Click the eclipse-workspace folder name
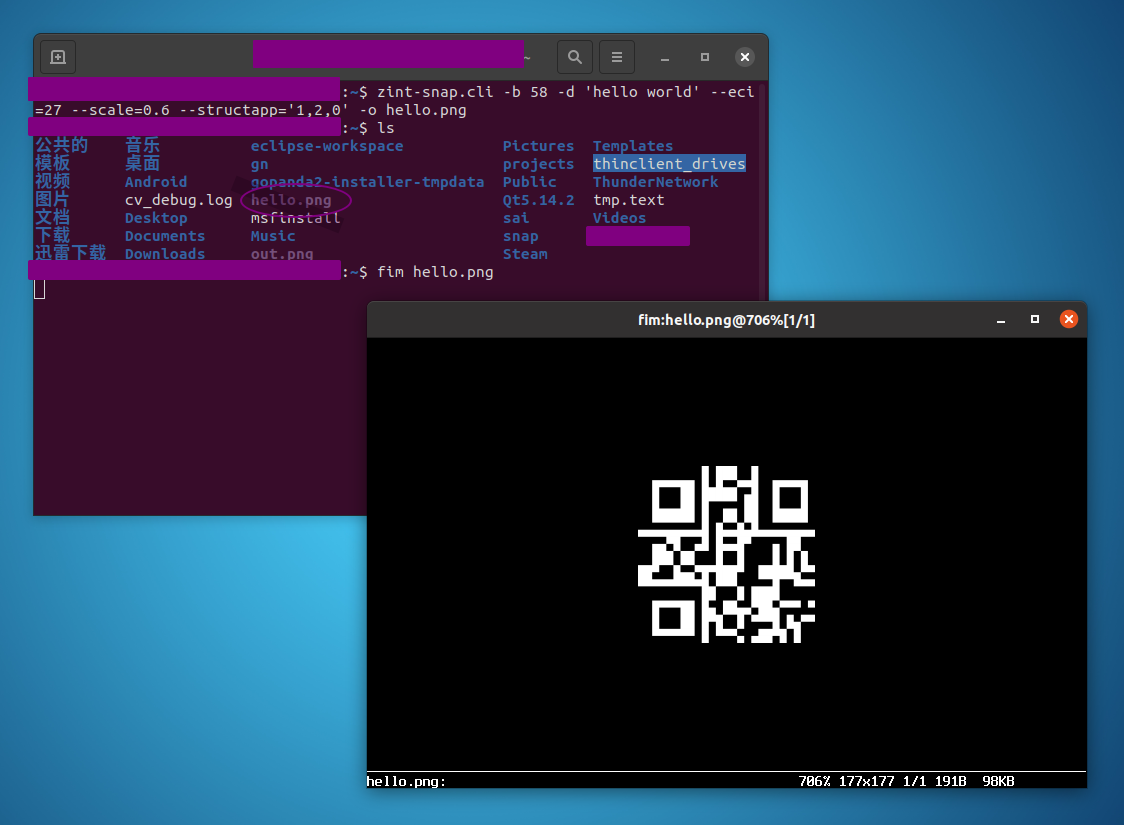The image size is (1124, 825). point(327,145)
